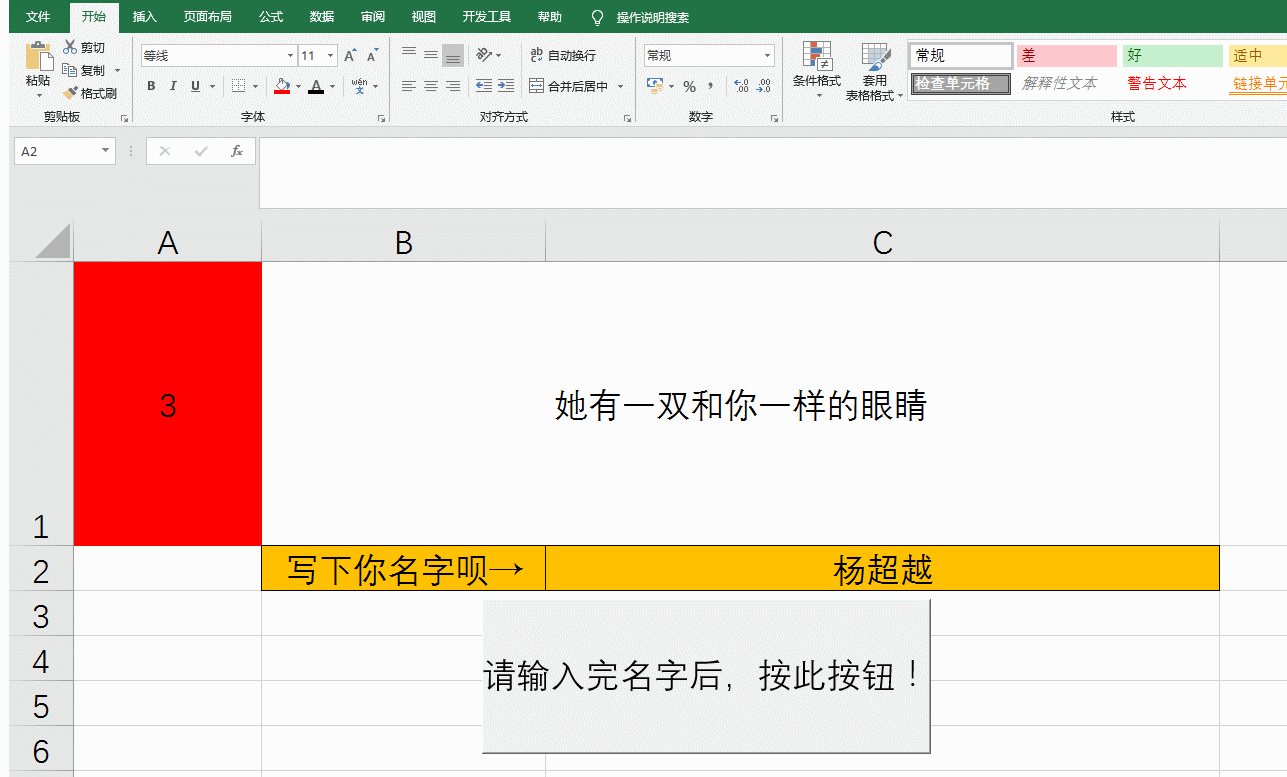Click in the formula bar input

coord(772,172)
